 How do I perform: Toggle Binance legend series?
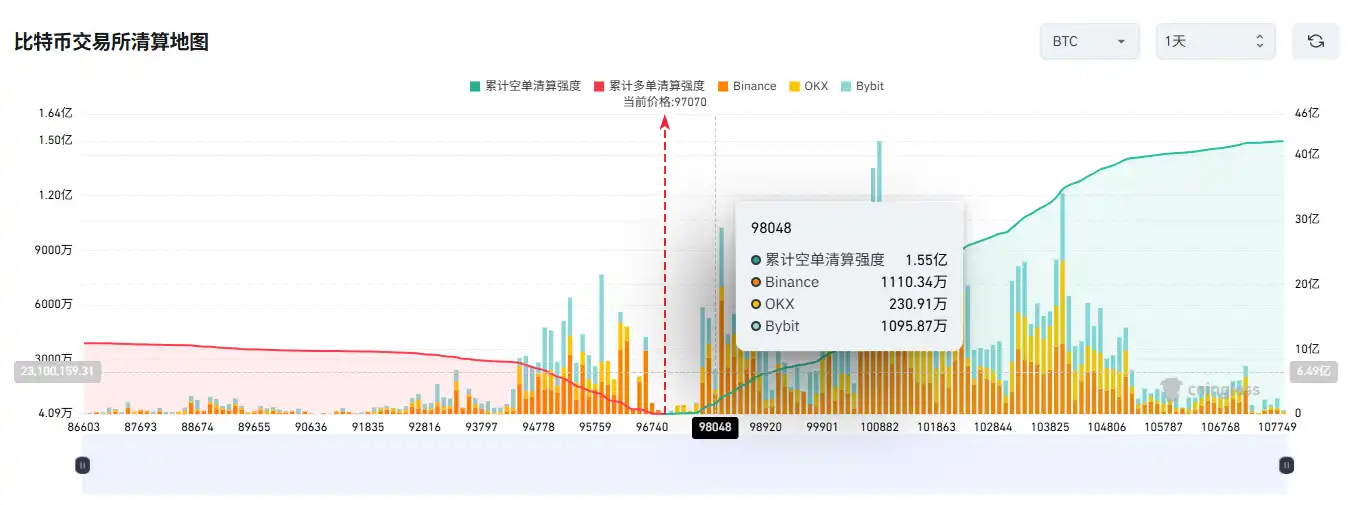point(746,86)
